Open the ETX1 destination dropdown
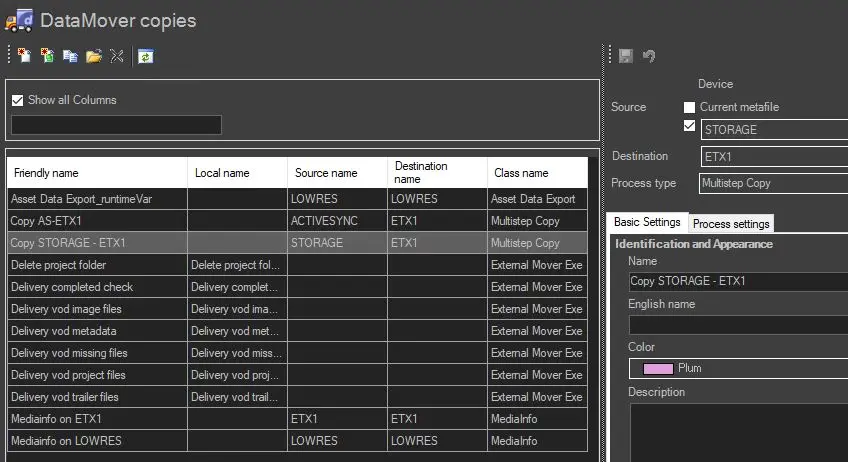Image resolution: width=848 pixels, height=462 pixels. tap(774, 157)
